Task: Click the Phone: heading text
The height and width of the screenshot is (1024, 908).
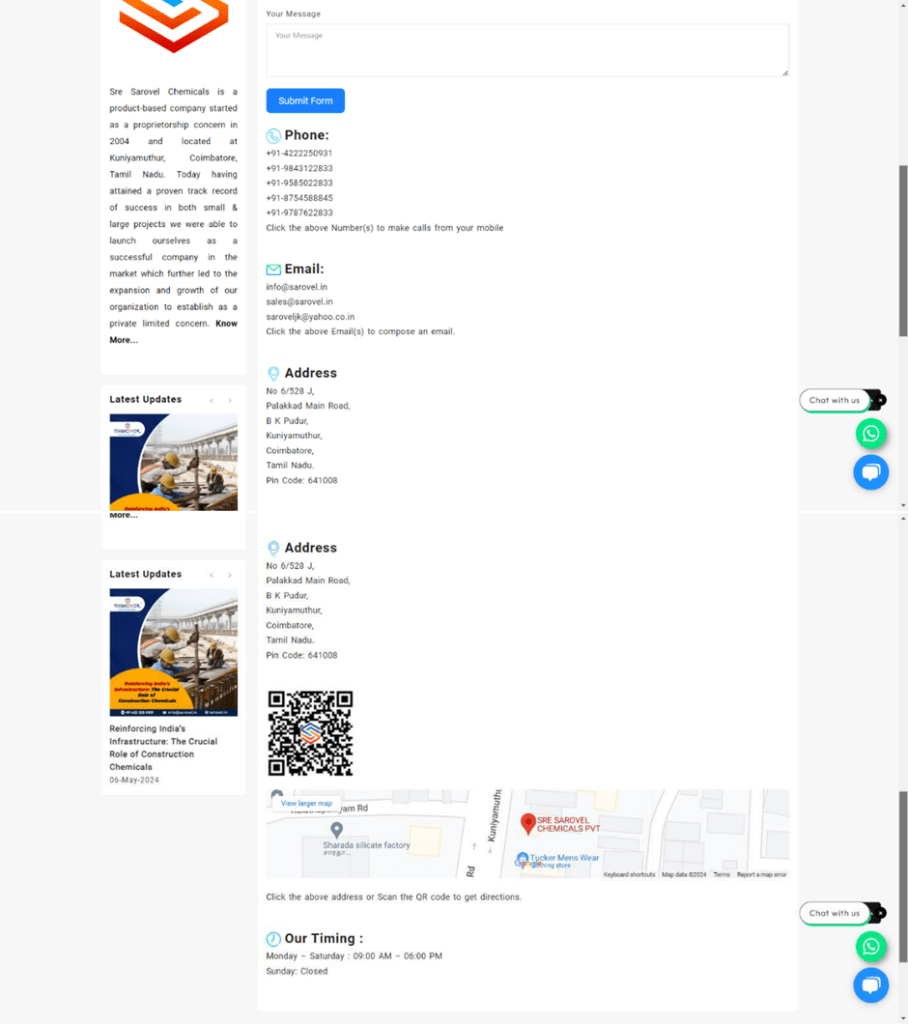Action: coord(307,135)
